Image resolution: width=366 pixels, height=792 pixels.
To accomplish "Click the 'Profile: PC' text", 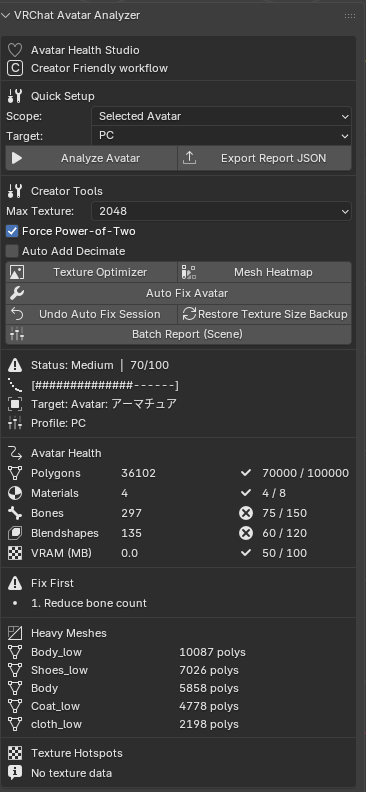I will [59, 423].
